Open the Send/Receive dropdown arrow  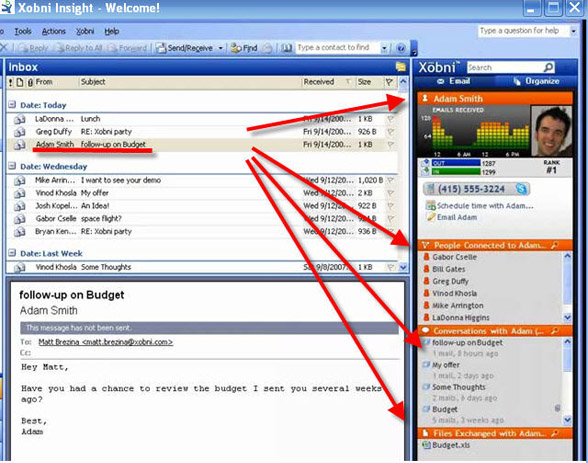pos(220,48)
